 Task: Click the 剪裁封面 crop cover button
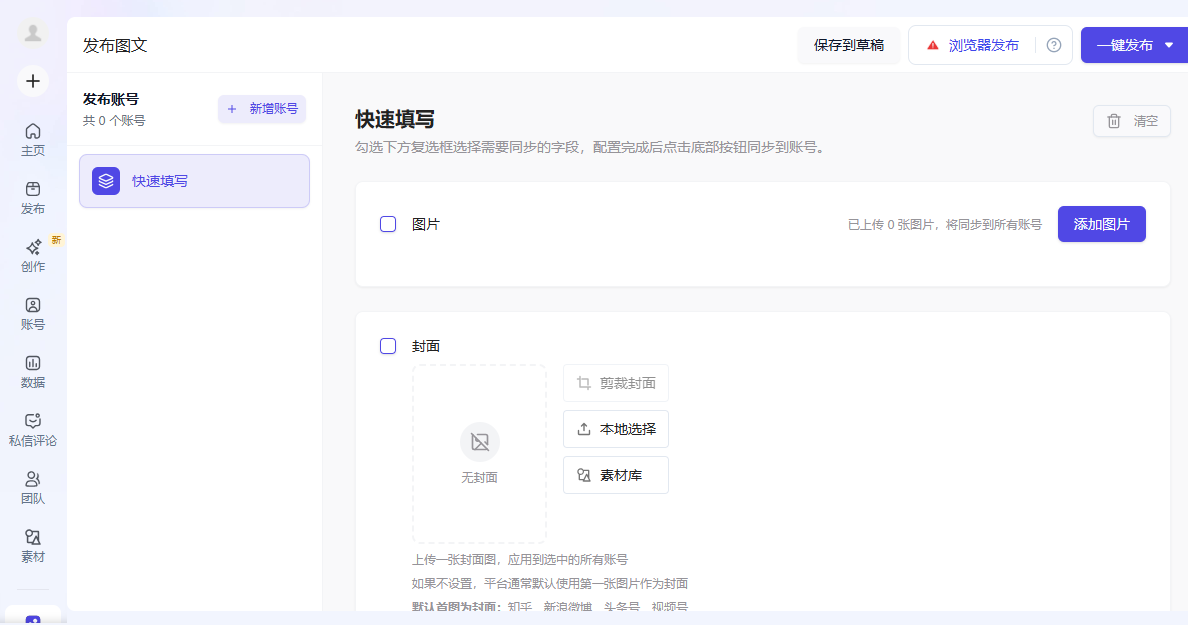pos(616,383)
